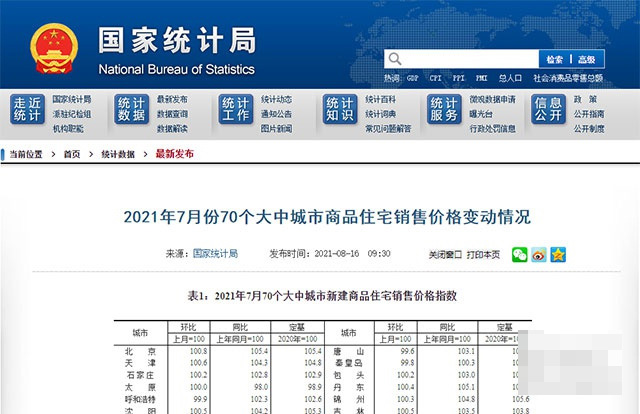
Task: Share article via Weibo icon
Action: point(538,254)
